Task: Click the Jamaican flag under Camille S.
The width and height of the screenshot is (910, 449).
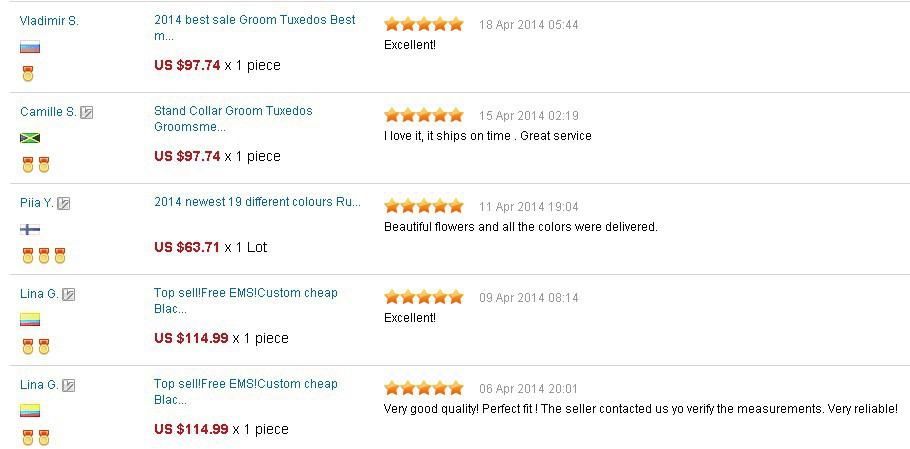Action: [30, 138]
